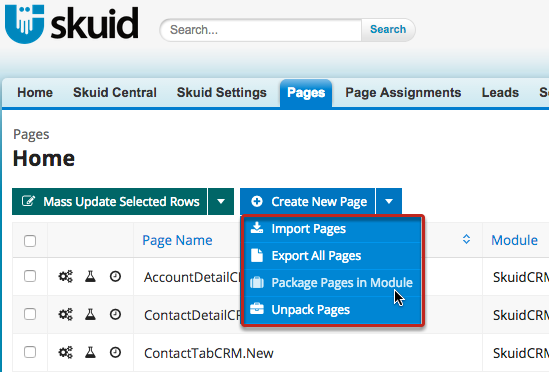Screen dimensions: 549x372
Task: Click inside the Search text field
Action: coord(261,30)
